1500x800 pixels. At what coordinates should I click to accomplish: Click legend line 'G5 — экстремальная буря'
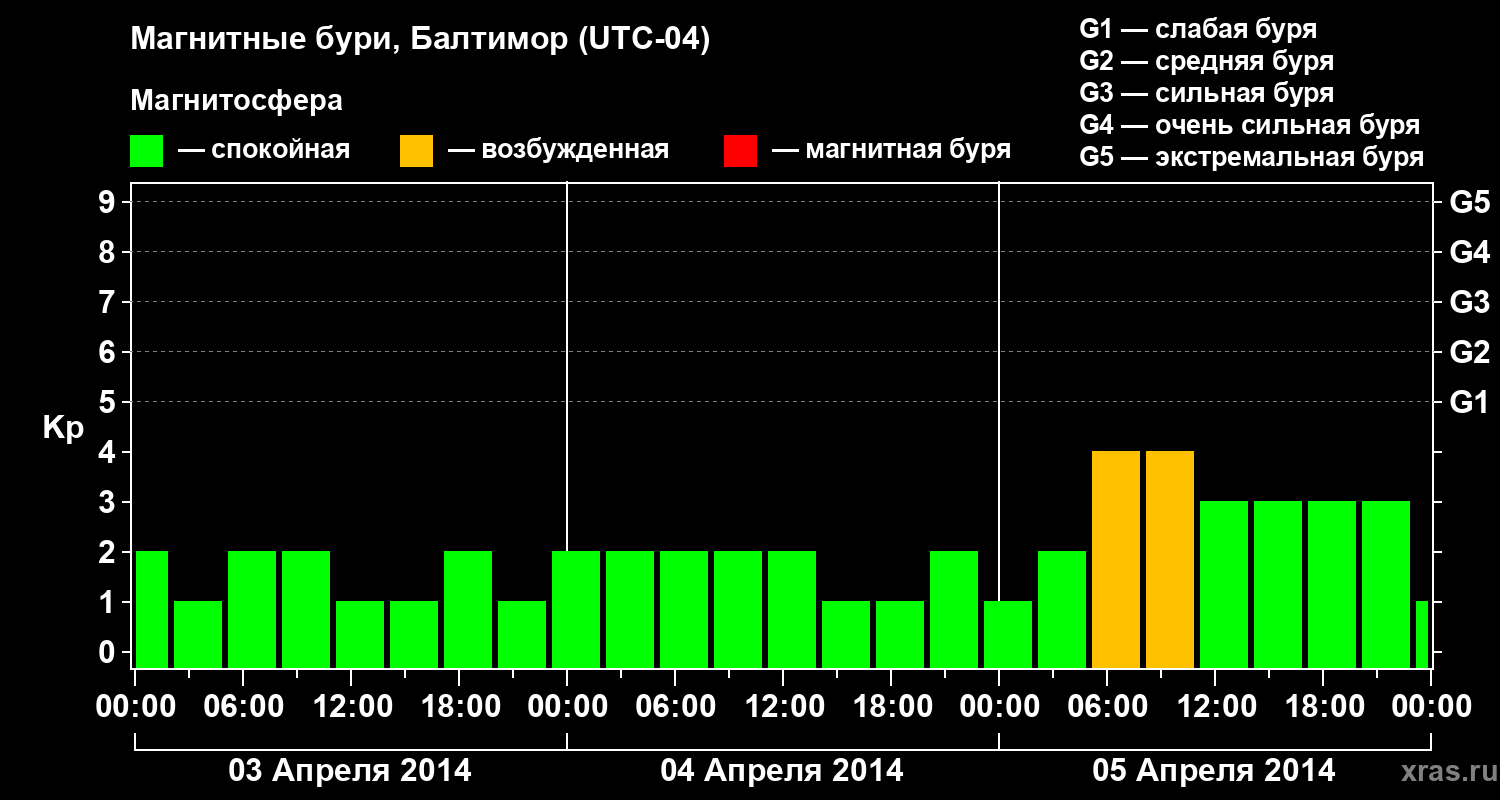click(1251, 157)
